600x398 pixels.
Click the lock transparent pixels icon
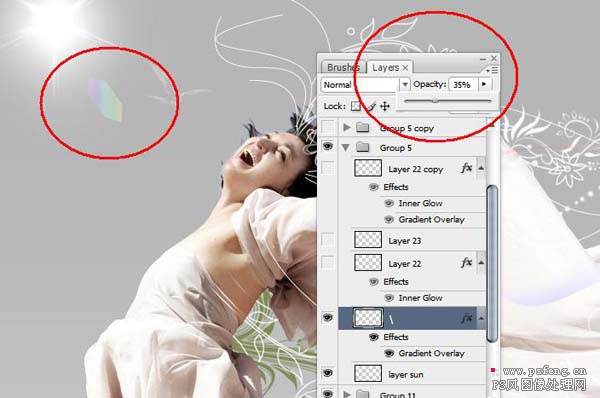[356, 106]
